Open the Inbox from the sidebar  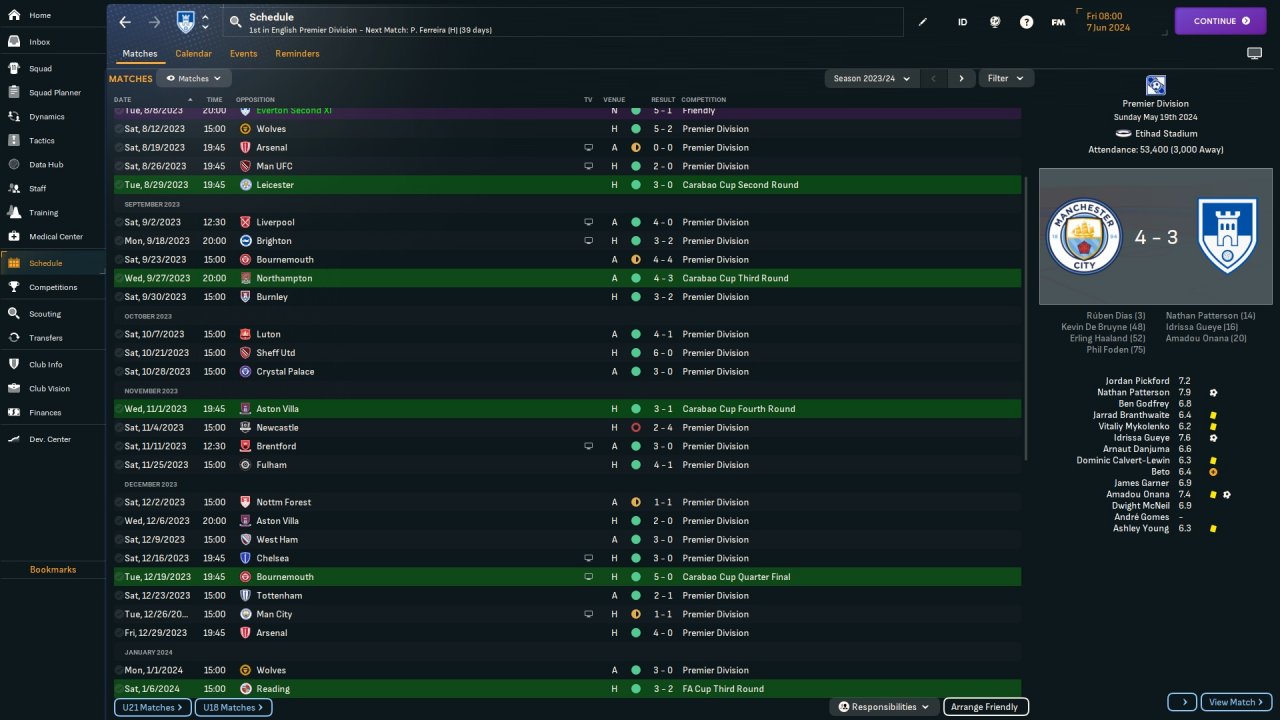point(40,42)
